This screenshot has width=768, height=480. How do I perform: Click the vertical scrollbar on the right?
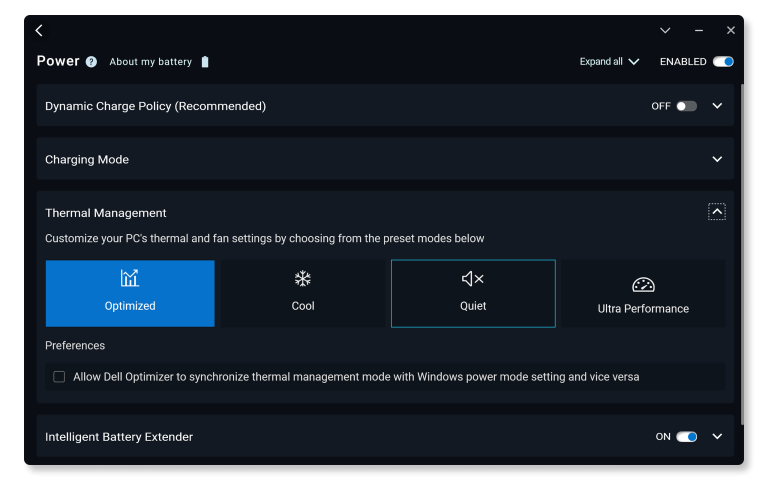[x=742, y=255]
